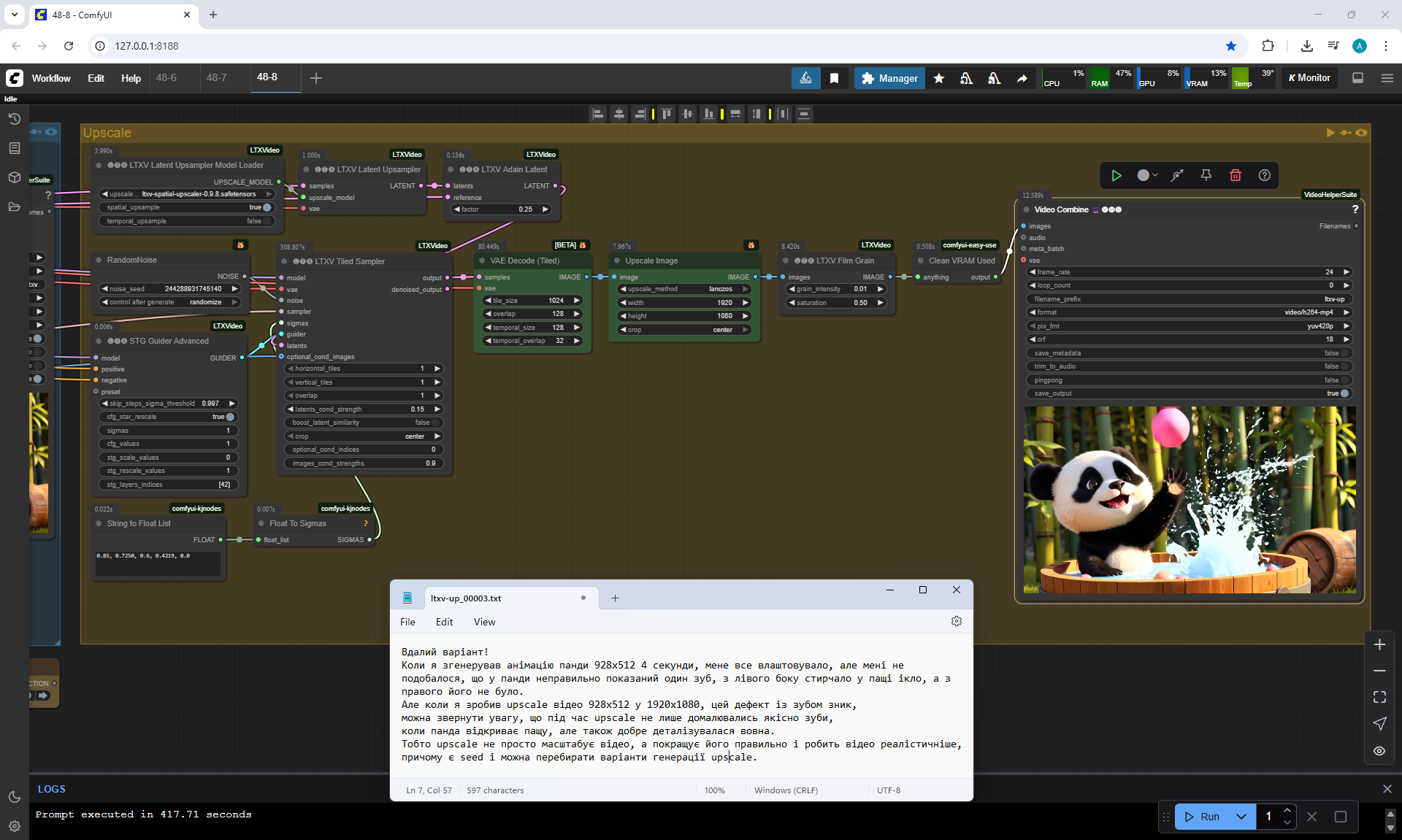Click the red trash delete icon
The height and width of the screenshot is (840, 1402).
1235,175
